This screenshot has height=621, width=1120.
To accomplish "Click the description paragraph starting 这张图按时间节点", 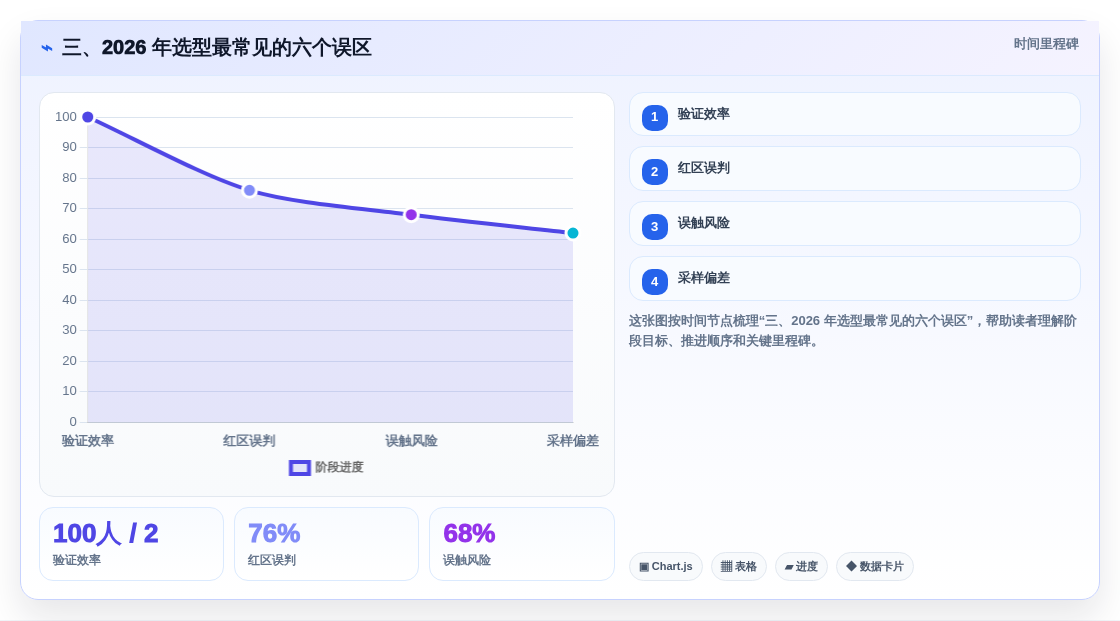I will point(853,331).
